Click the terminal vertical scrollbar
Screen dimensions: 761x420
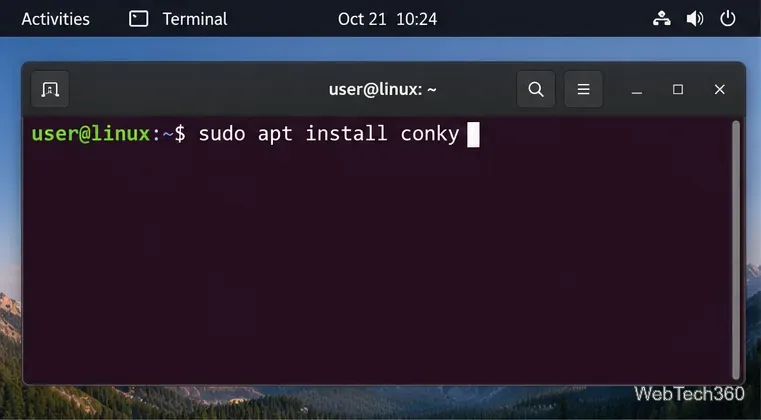736,250
